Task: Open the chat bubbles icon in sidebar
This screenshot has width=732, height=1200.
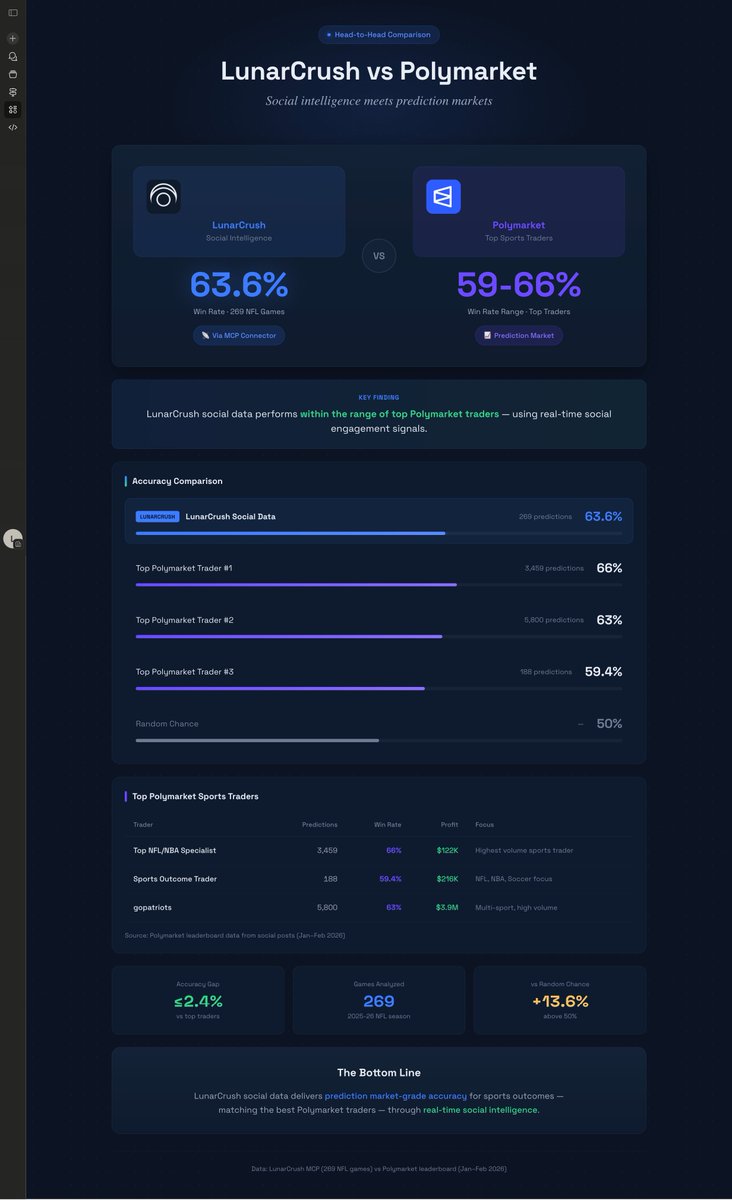Action: point(13,57)
